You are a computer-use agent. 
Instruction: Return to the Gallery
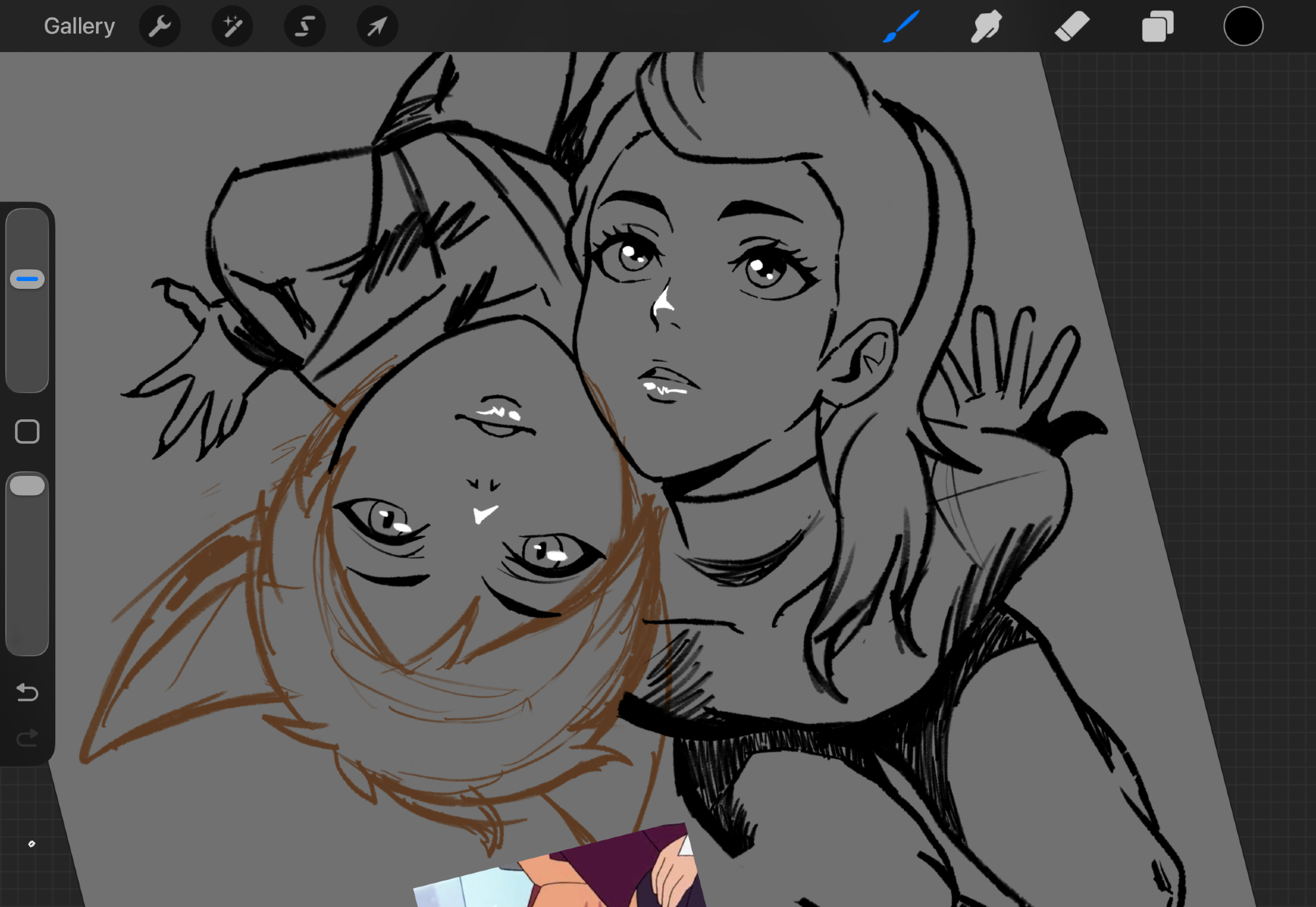tap(79, 26)
